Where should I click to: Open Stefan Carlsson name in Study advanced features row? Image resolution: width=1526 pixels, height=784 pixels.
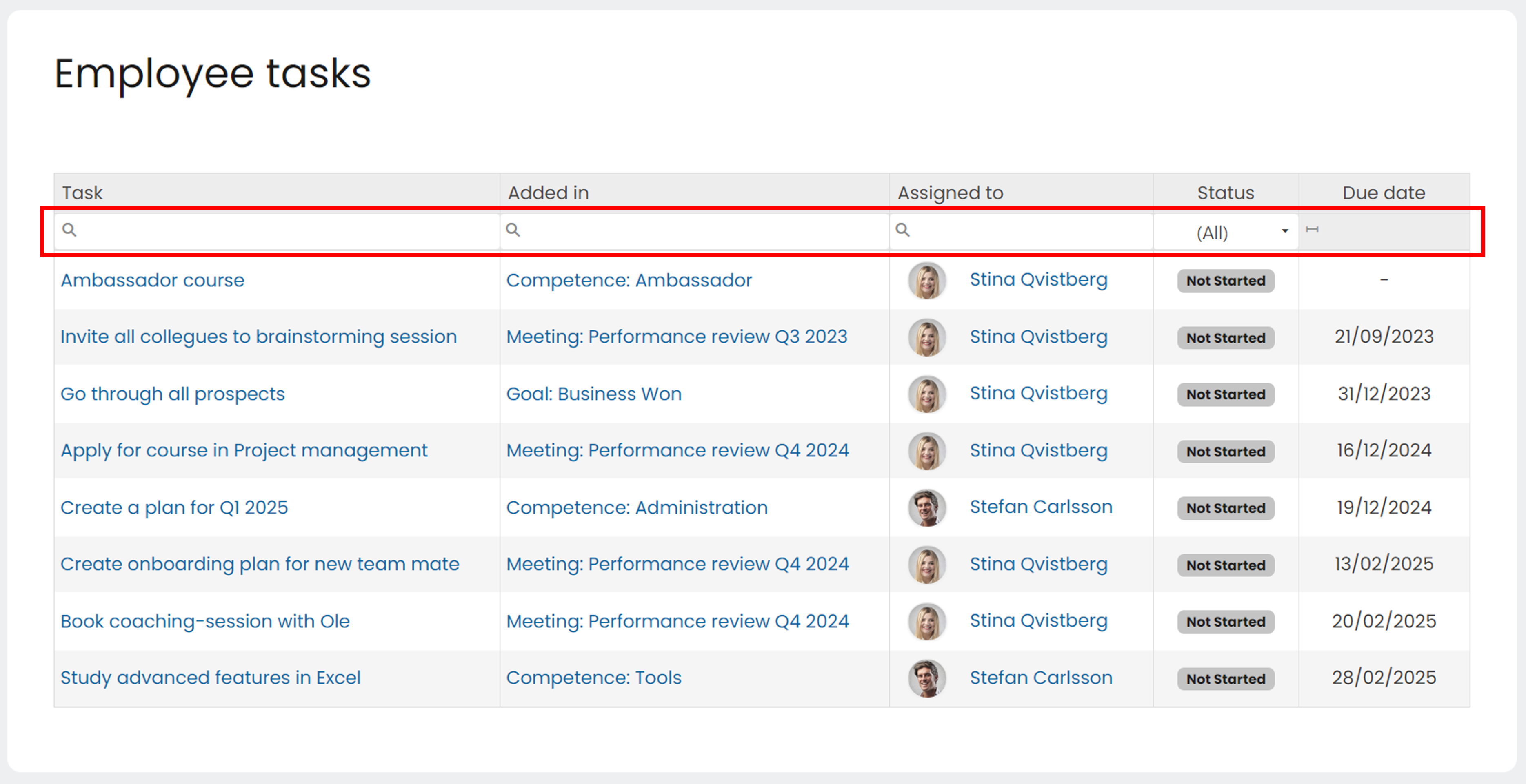(x=1041, y=678)
